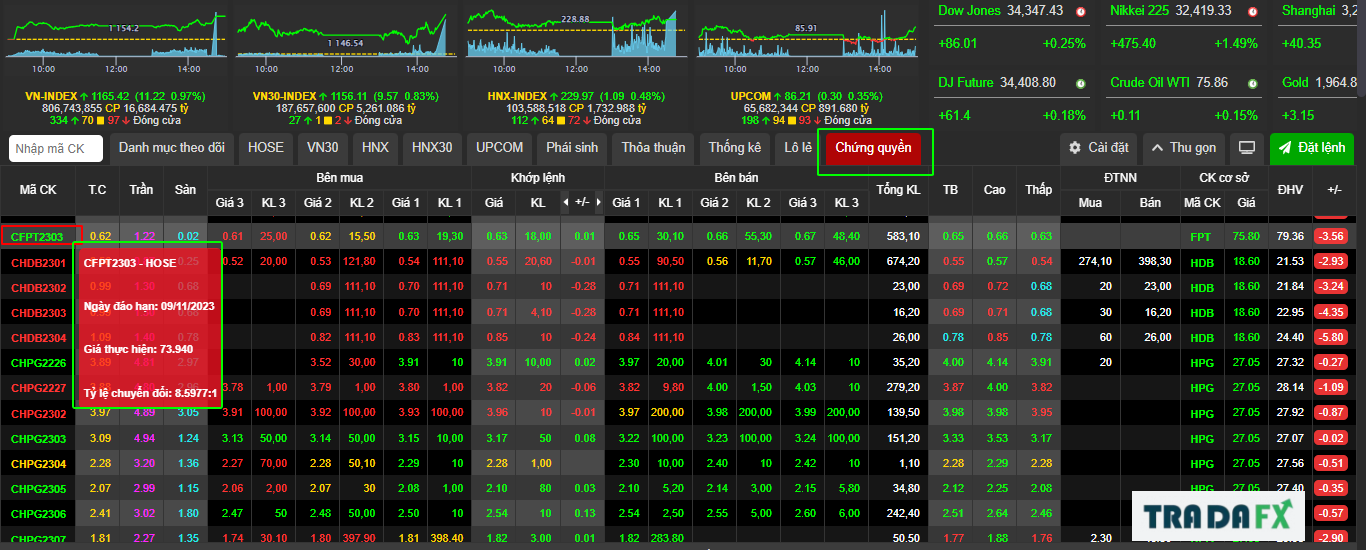Click the DJ Future label
Image resolution: width=1366 pixels, height=550 pixels.
pos(966,82)
